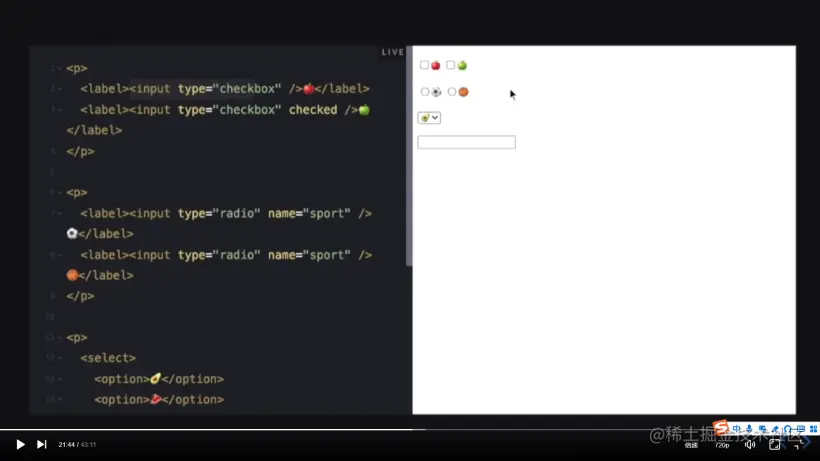Click the red apple emoji label in preview

[436, 65]
